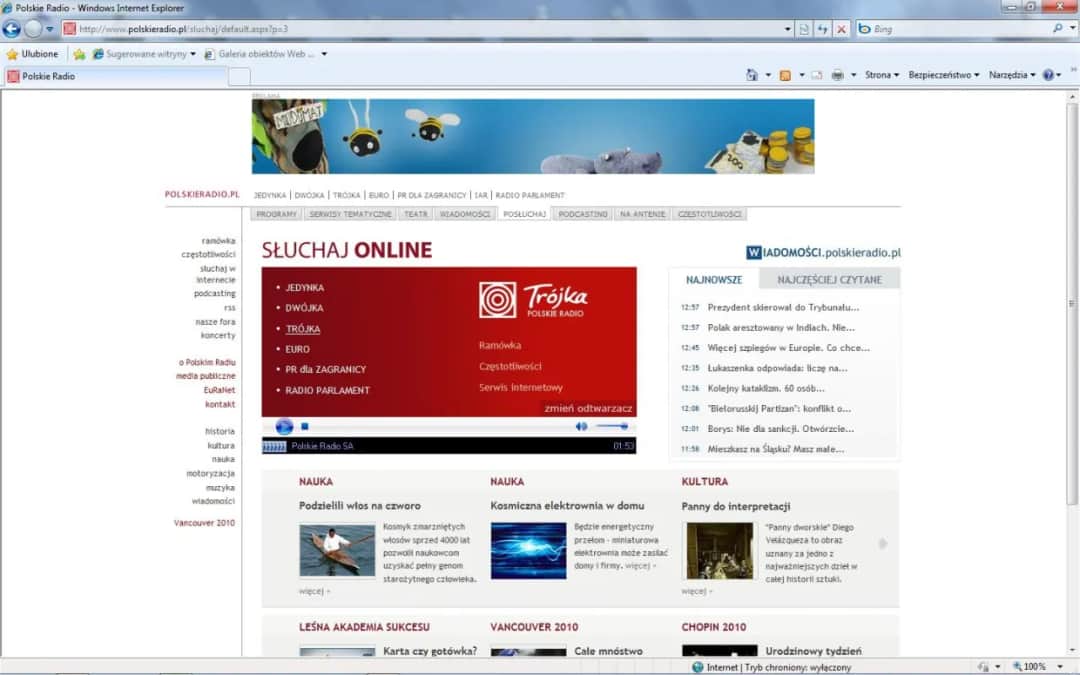Screen dimensions: 1080x675
Task: Click the Stop loading icon in the address bar
Action: point(841,28)
